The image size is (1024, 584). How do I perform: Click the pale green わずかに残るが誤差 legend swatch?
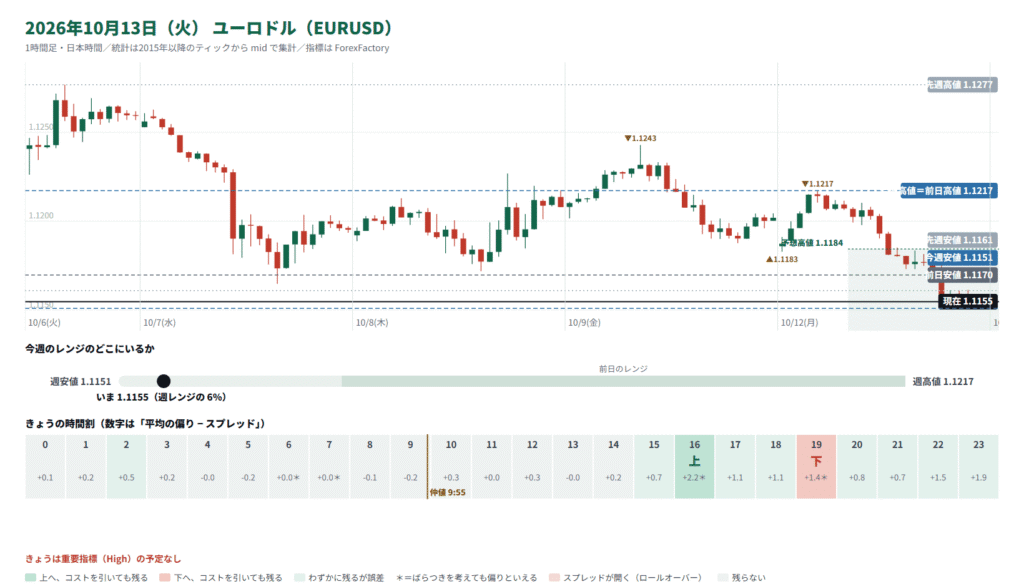point(299,577)
